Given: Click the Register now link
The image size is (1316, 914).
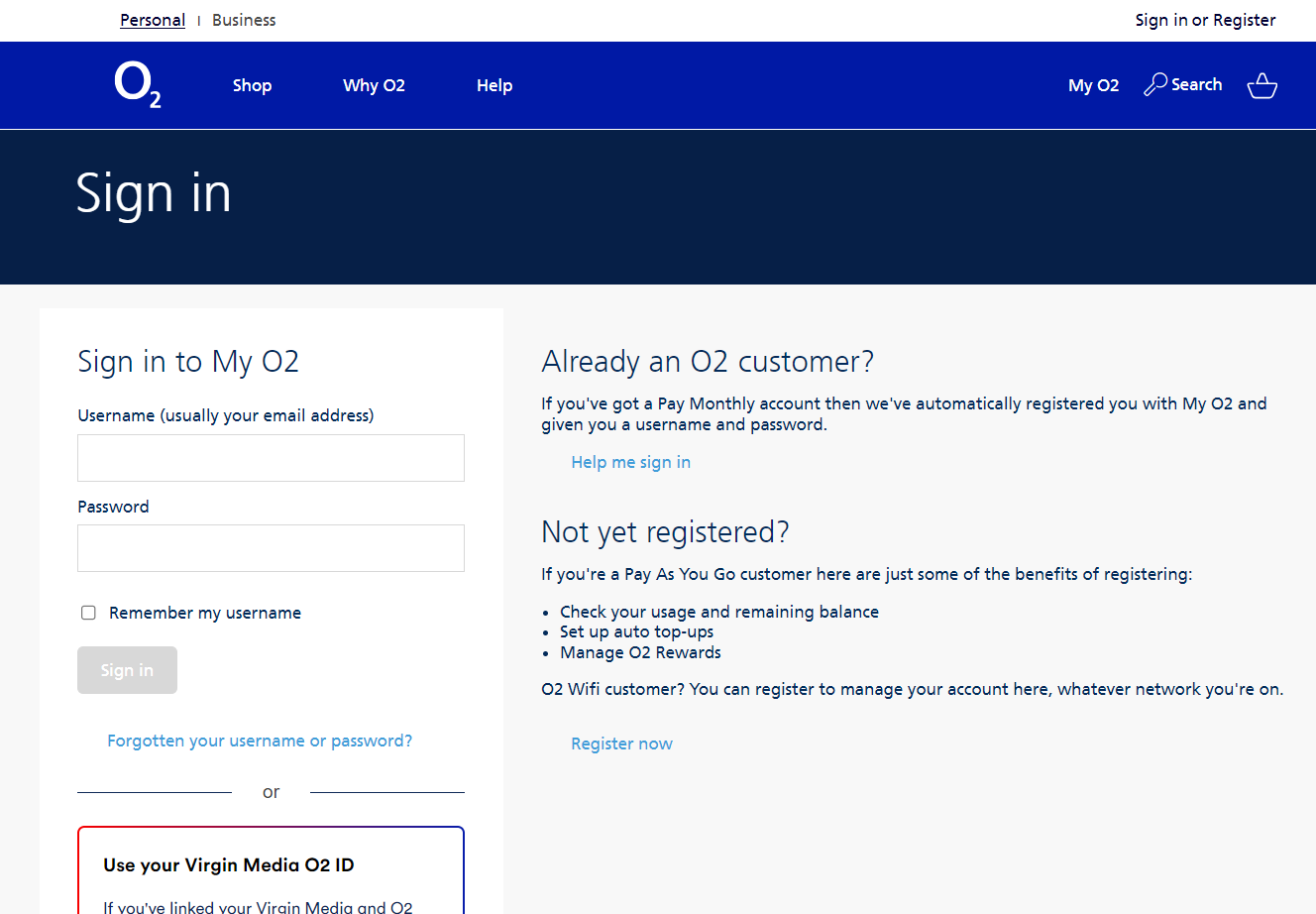Looking at the screenshot, I should point(621,743).
